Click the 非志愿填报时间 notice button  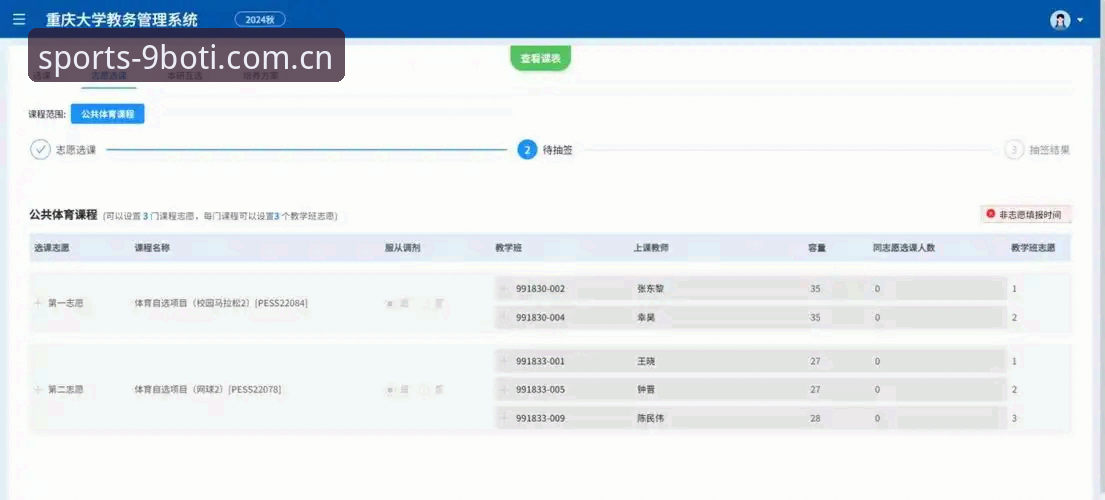1026,213
